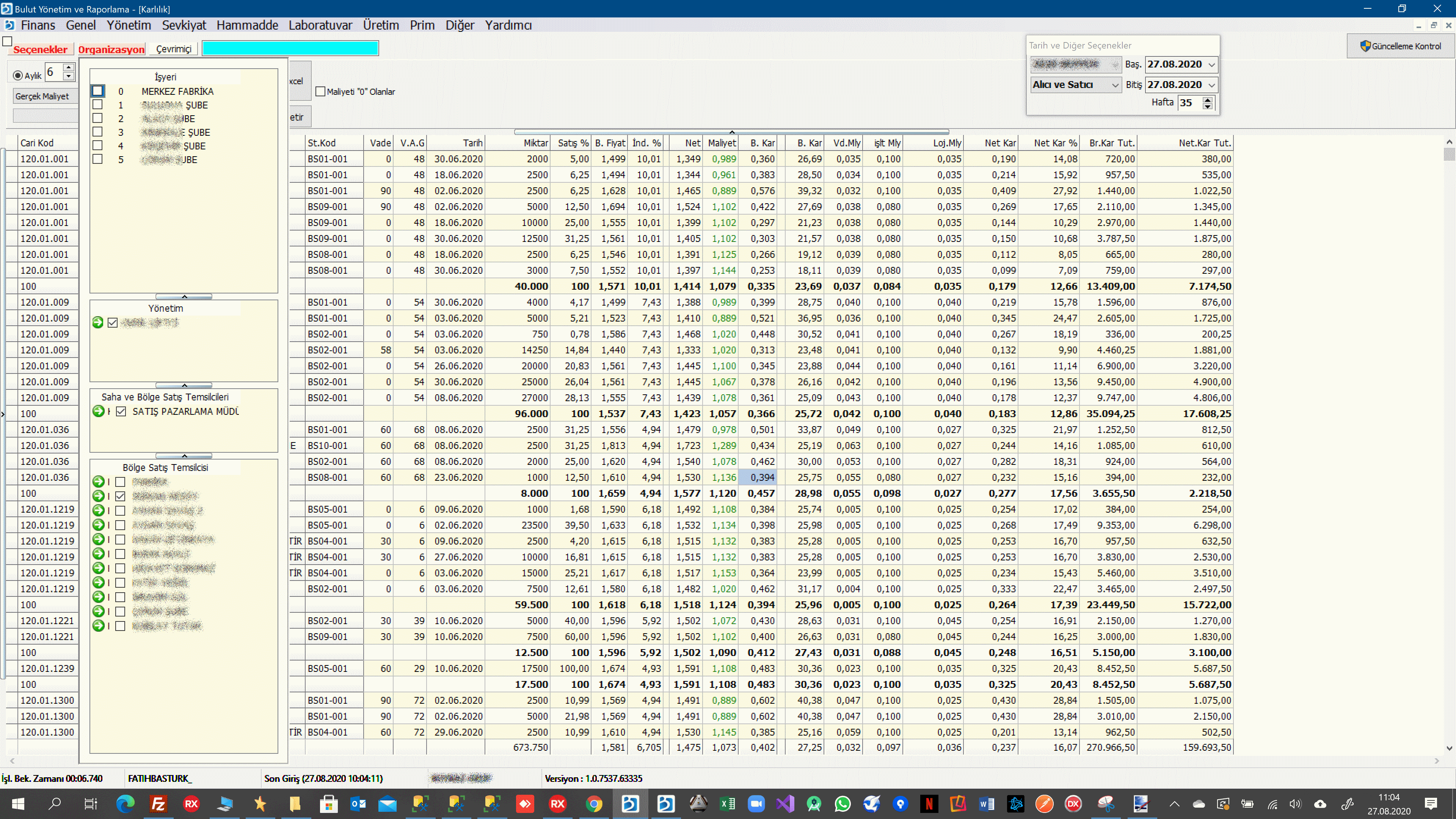This screenshot has width=1456, height=819.
Task: Select the Aylık radio button
Action: 18,76
